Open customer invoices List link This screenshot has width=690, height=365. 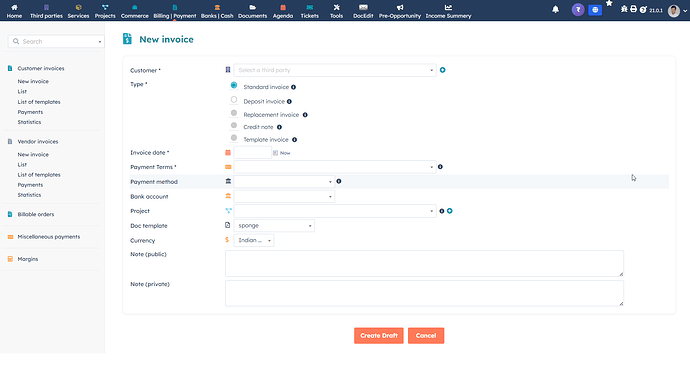click(22, 92)
